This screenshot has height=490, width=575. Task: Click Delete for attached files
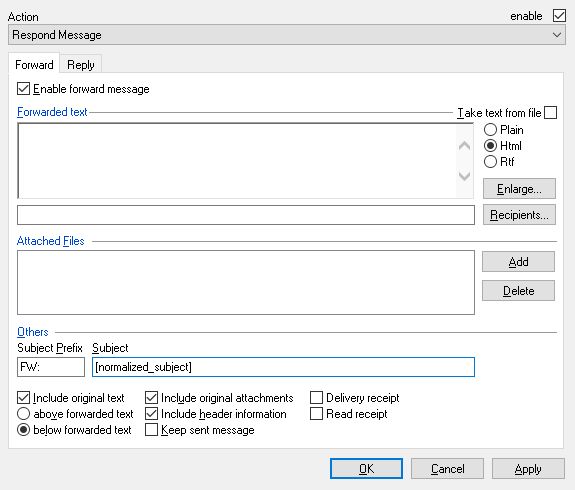tap(518, 290)
